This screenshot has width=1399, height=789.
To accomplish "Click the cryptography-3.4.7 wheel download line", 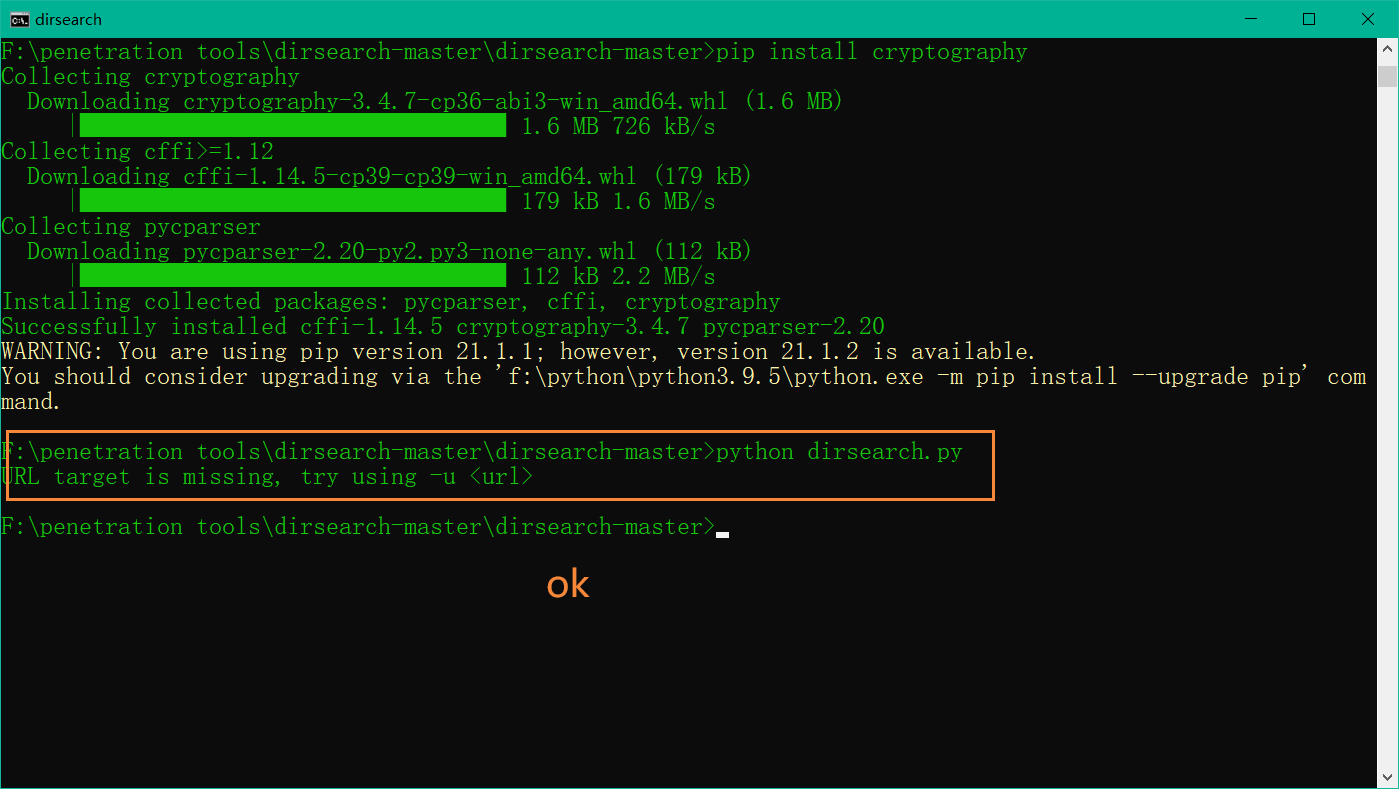I will [435, 102].
